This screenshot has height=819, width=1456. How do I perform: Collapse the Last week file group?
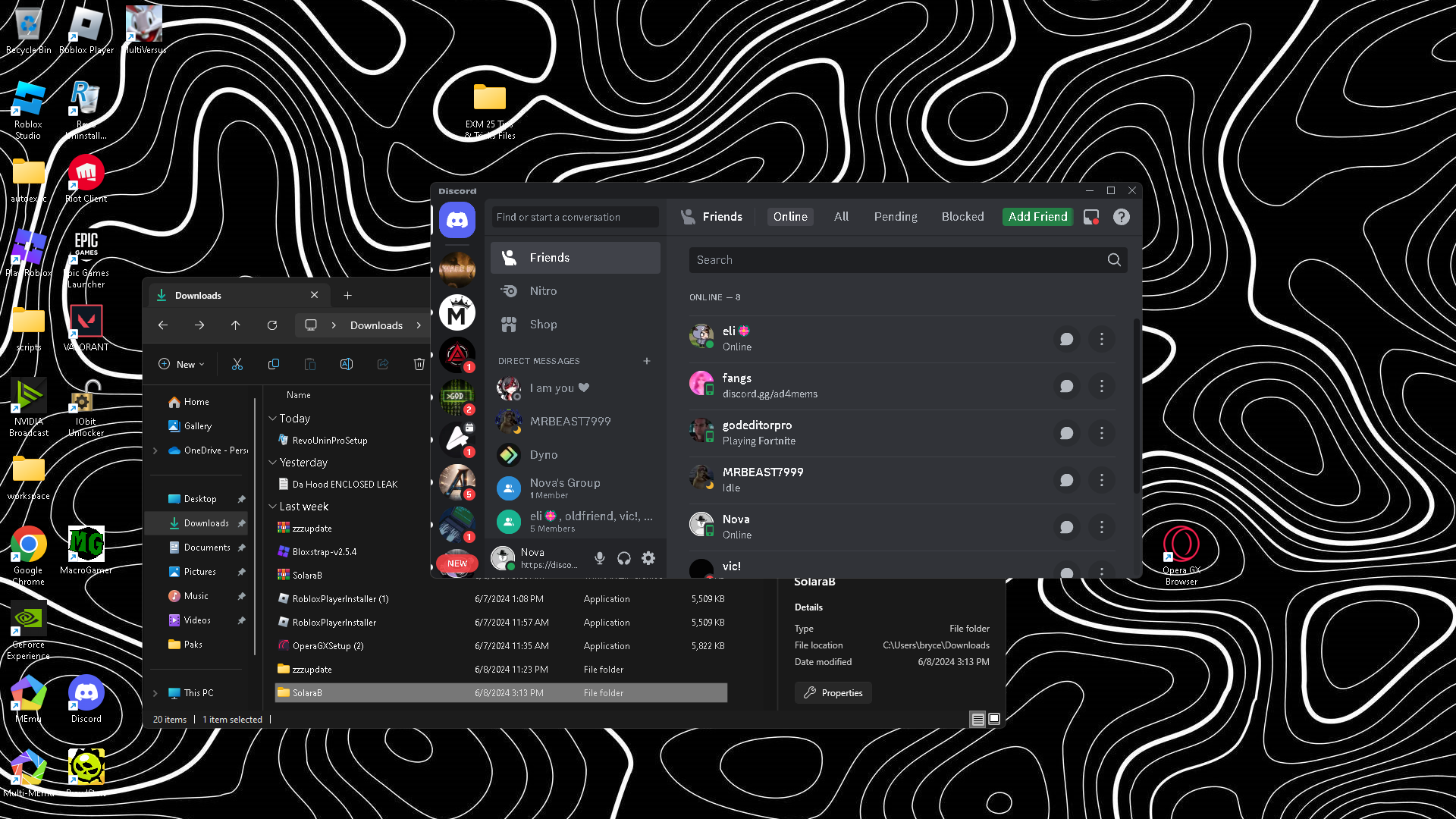(273, 507)
